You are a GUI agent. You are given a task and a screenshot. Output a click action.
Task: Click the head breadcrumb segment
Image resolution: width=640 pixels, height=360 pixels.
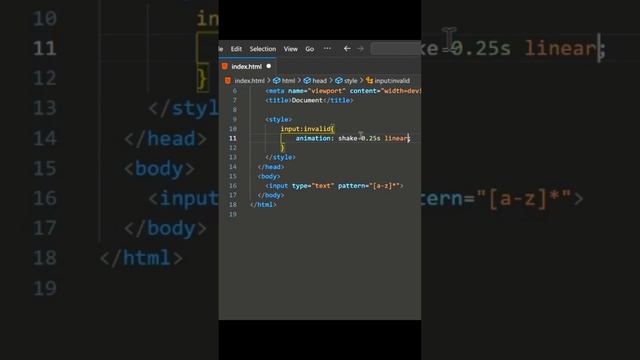(319, 81)
